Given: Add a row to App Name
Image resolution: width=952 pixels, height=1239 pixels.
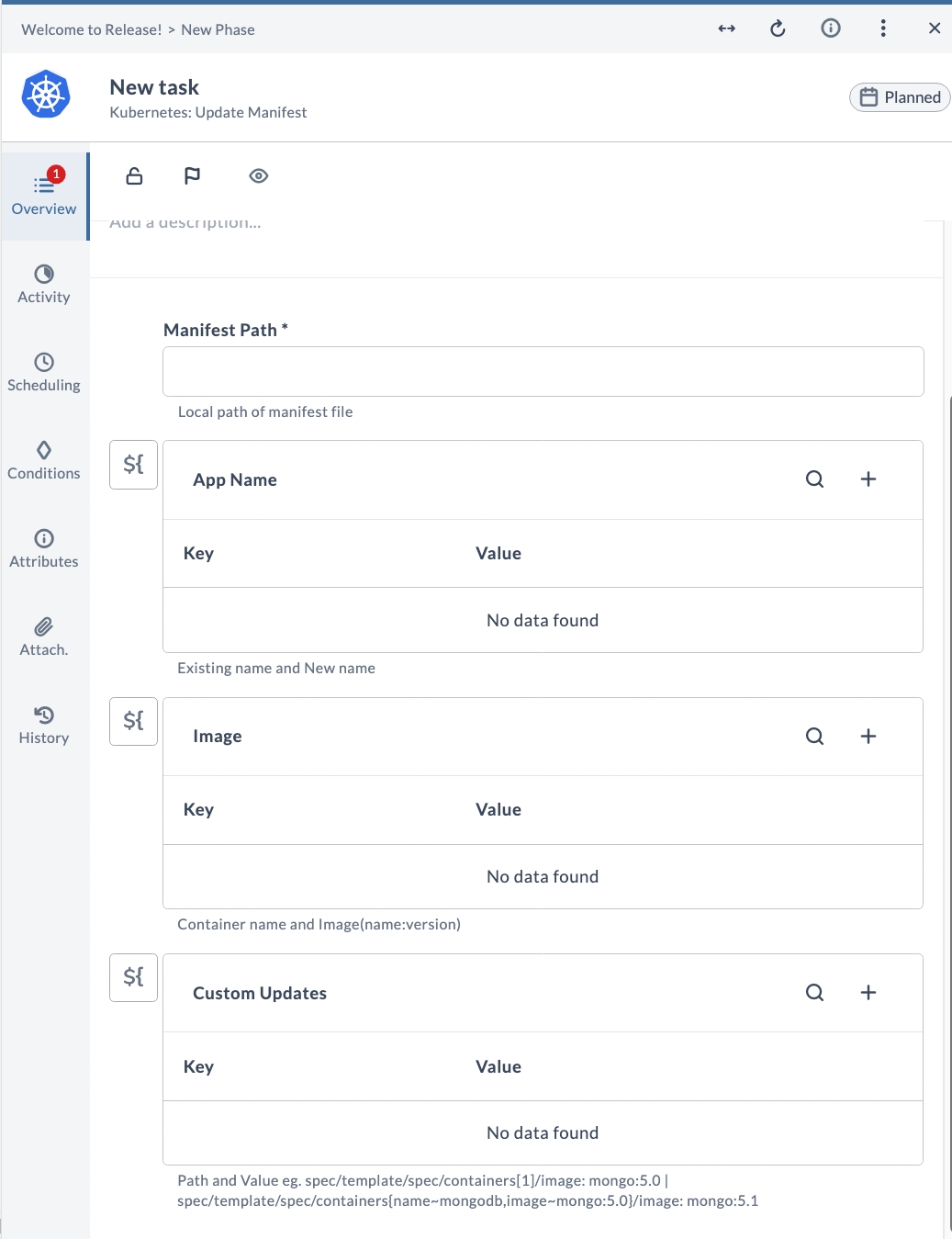Looking at the screenshot, I should 868,479.
